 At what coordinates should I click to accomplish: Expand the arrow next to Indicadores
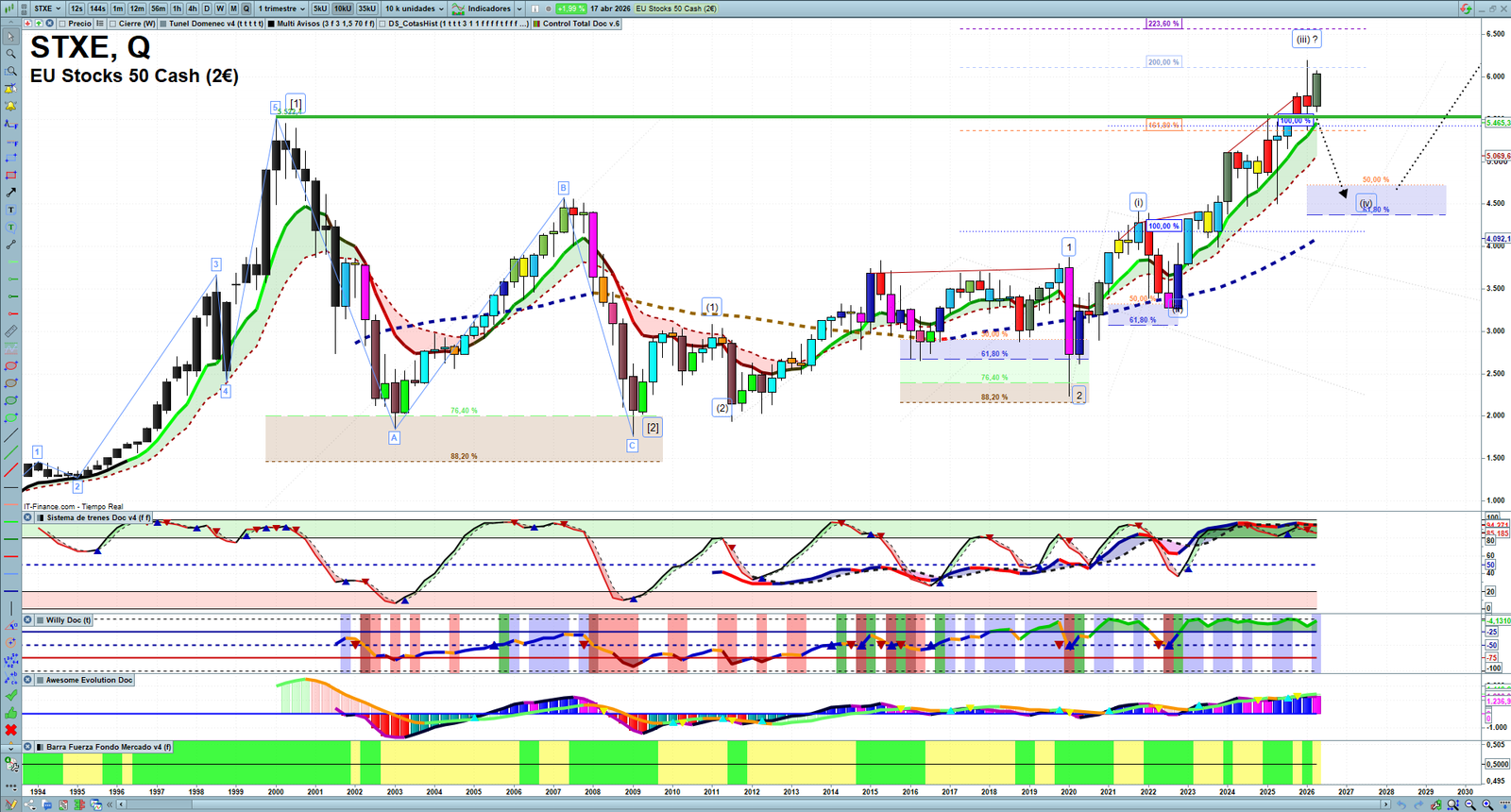[x=519, y=8]
